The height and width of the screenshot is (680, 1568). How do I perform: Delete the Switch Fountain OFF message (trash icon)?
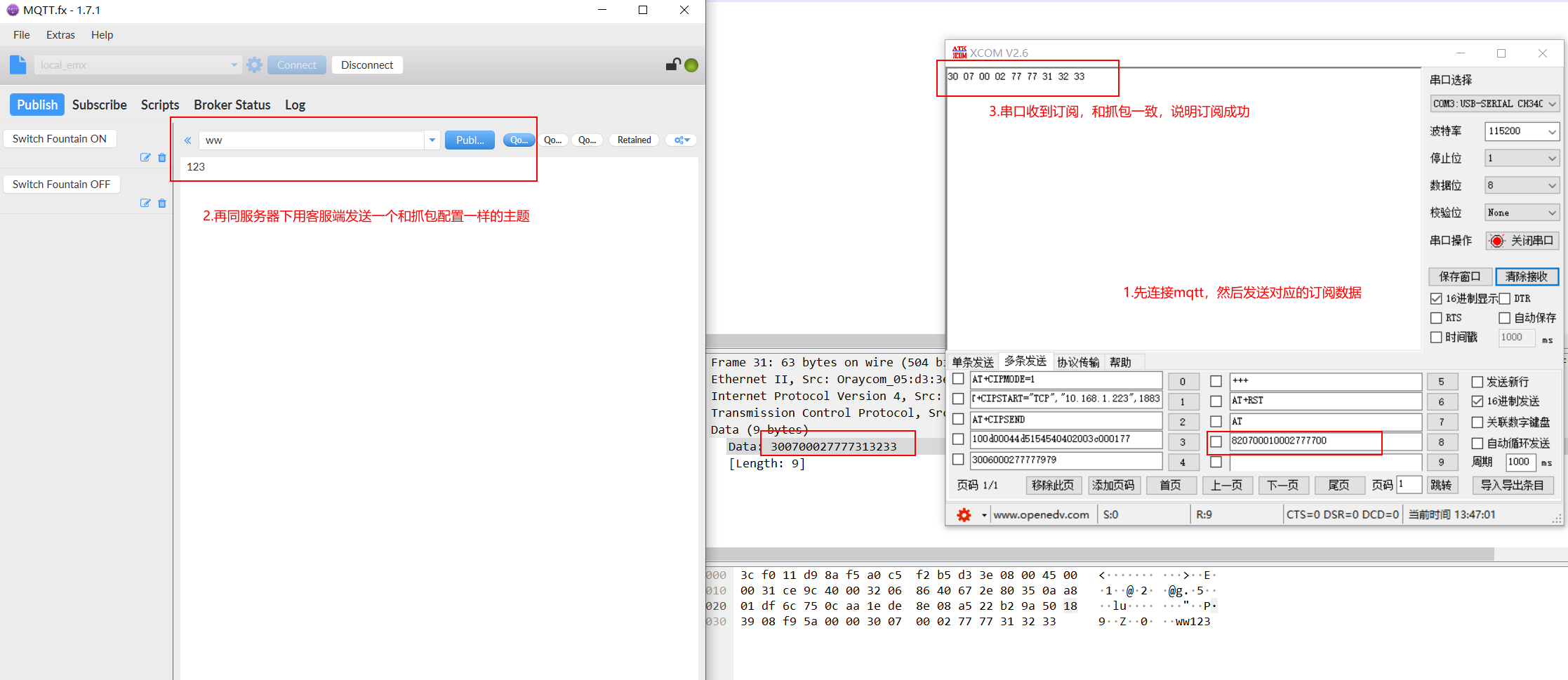tap(162, 203)
